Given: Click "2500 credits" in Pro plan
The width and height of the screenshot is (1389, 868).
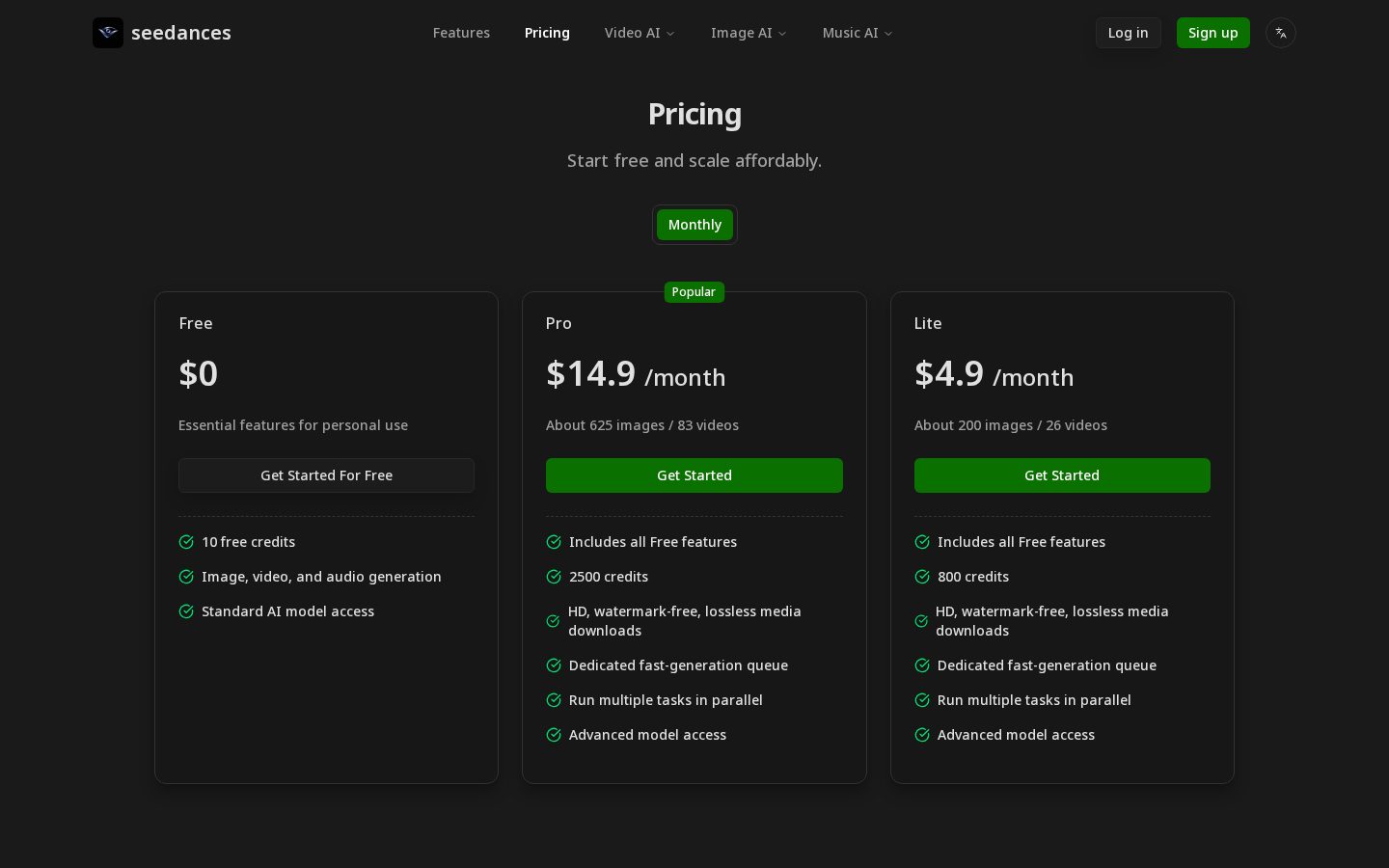Looking at the screenshot, I should point(609,577).
